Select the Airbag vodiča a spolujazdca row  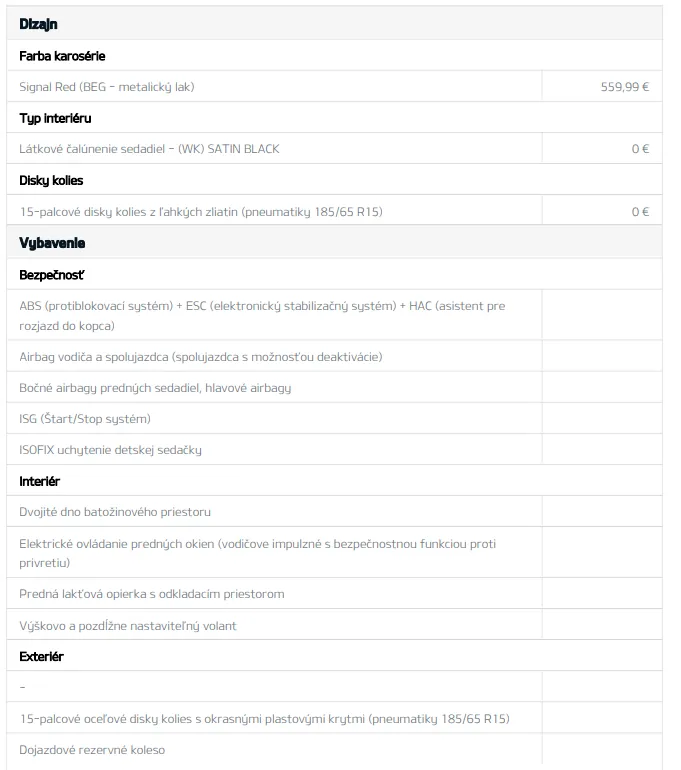201,357
